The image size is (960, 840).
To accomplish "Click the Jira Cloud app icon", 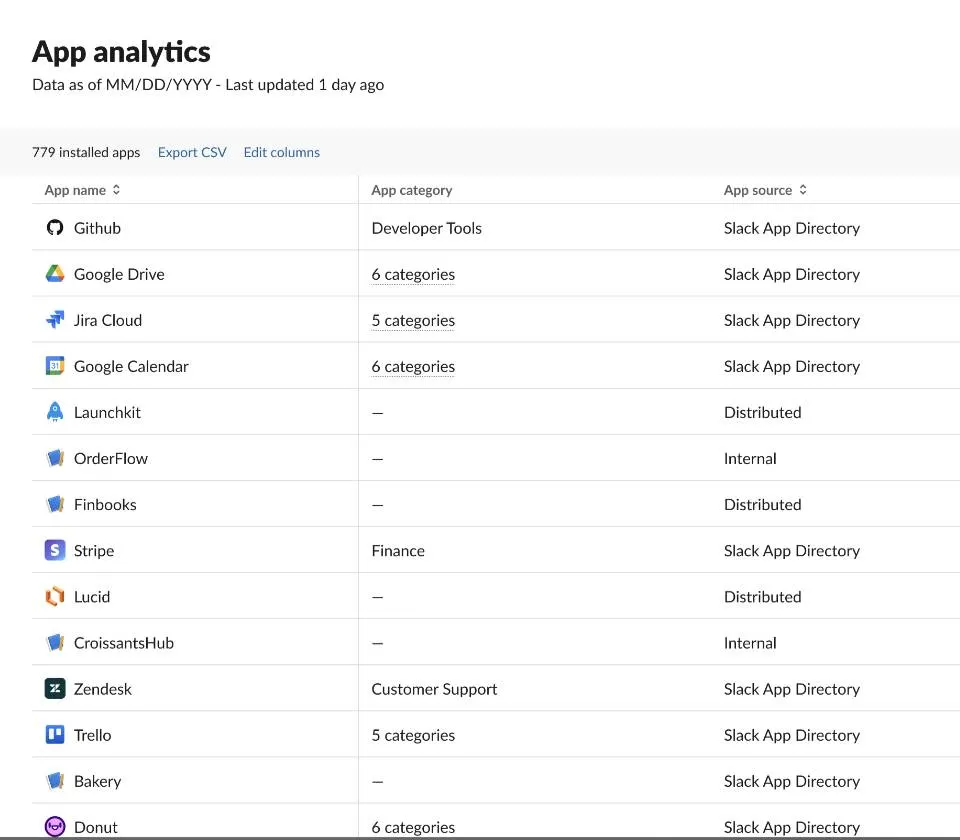I will [x=55, y=320].
